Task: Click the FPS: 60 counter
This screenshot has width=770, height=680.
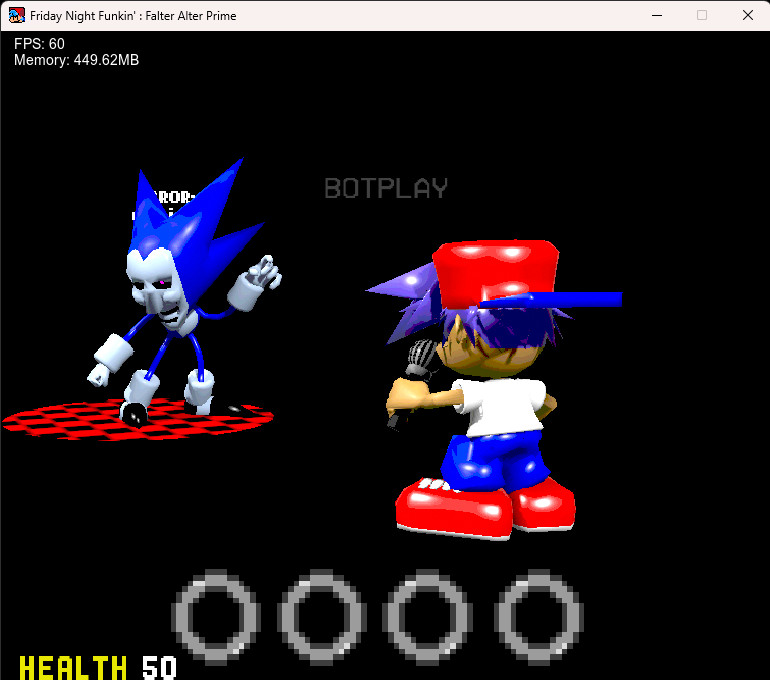Action: pyautogui.click(x=39, y=44)
